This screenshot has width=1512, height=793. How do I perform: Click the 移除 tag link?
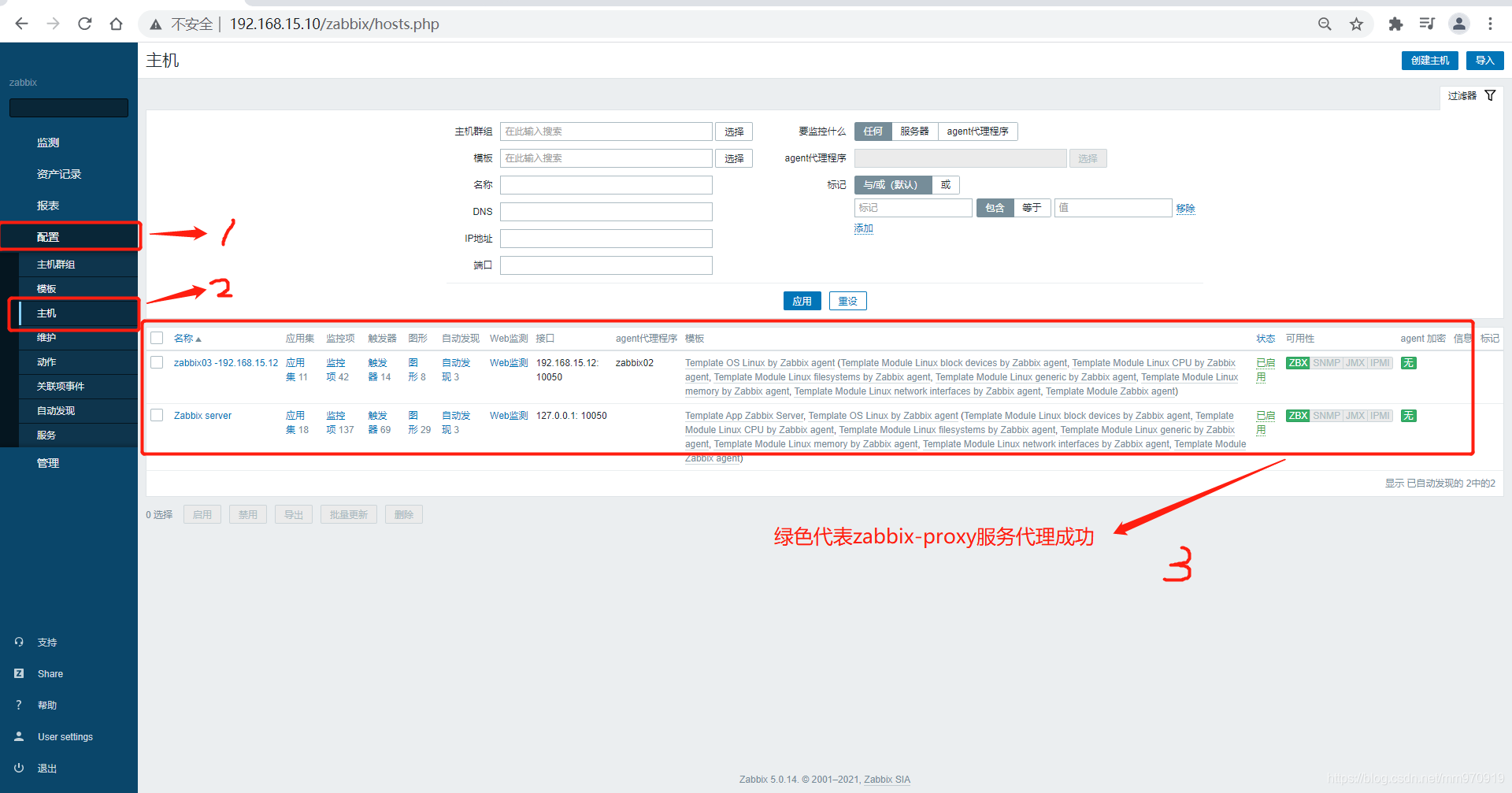pos(1185,209)
